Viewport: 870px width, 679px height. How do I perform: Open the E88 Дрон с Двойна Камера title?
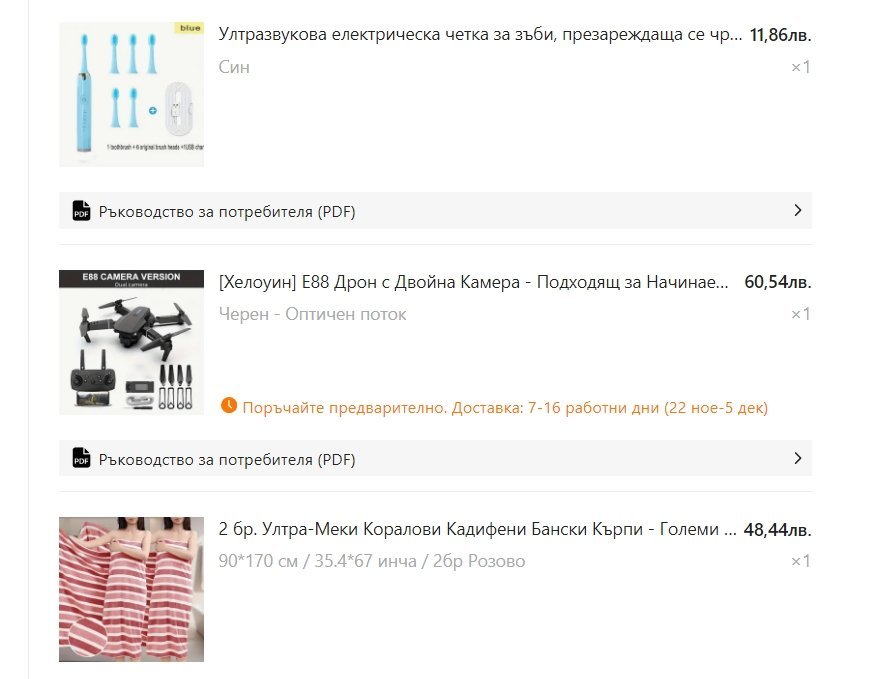pos(473,282)
